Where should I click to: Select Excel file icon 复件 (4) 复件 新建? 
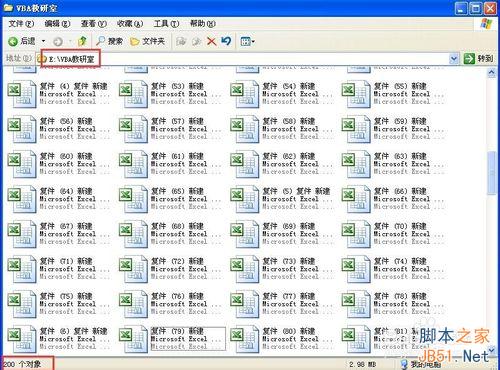[x=22, y=94]
